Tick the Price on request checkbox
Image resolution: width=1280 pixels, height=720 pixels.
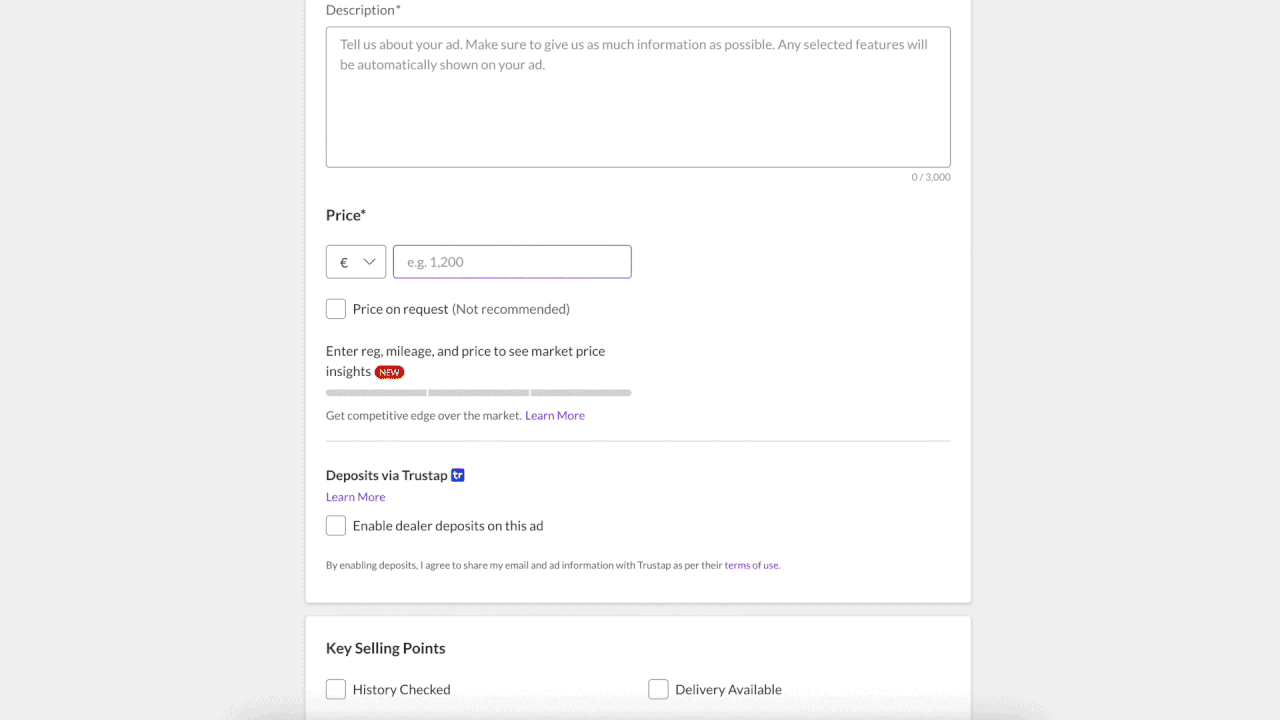[336, 309]
